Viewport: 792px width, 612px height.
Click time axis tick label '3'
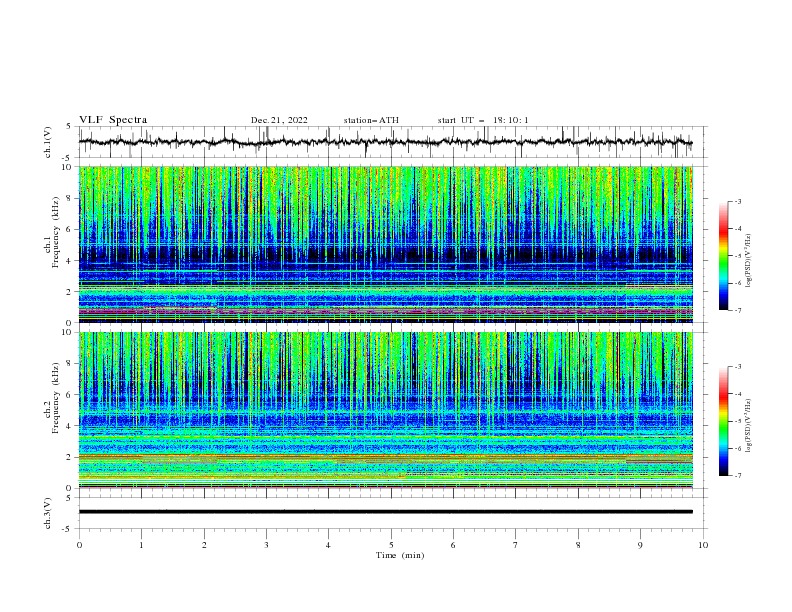coord(266,545)
